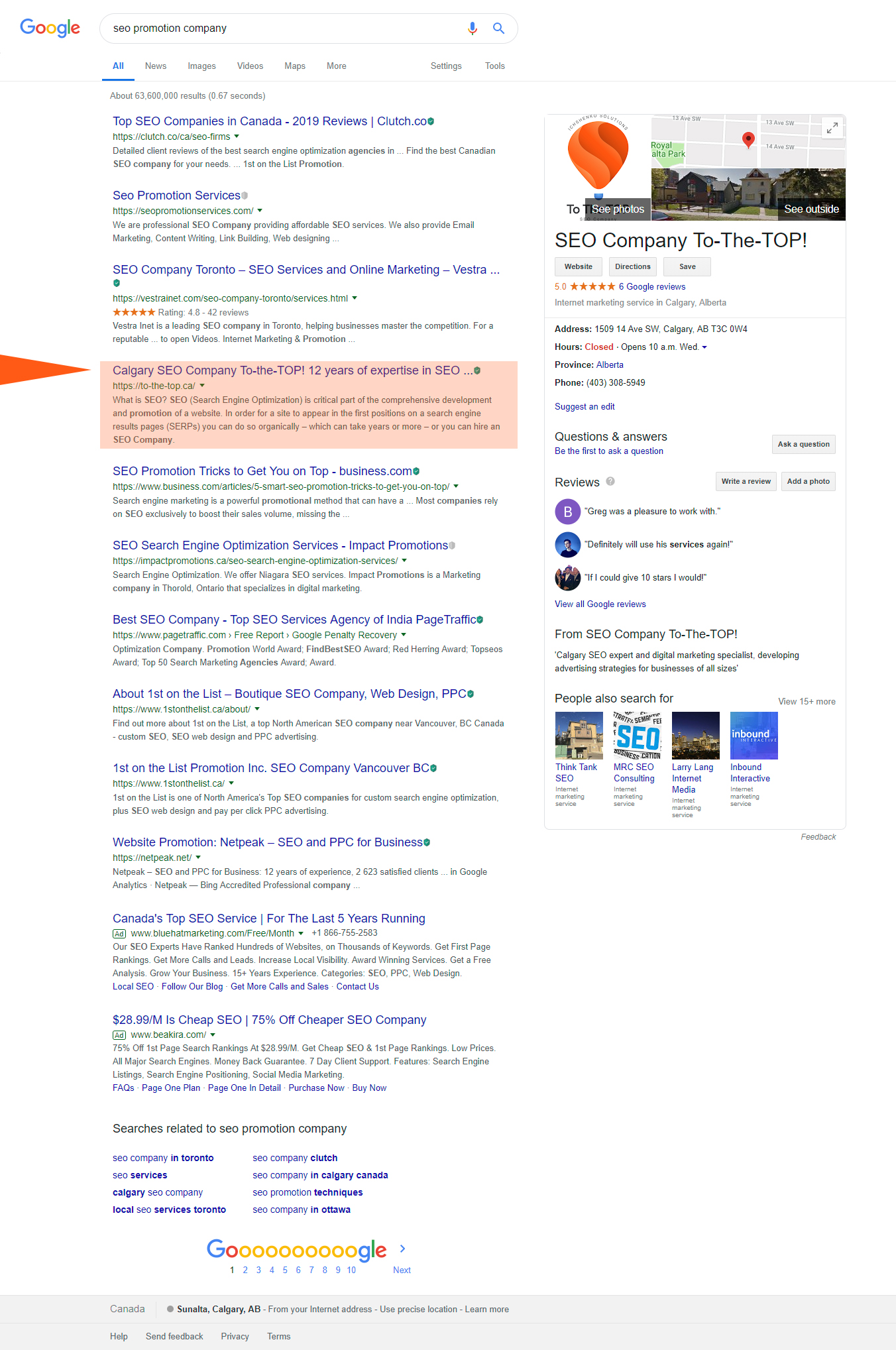Switch to the Videos tab
896x1350 pixels.
click(x=250, y=66)
